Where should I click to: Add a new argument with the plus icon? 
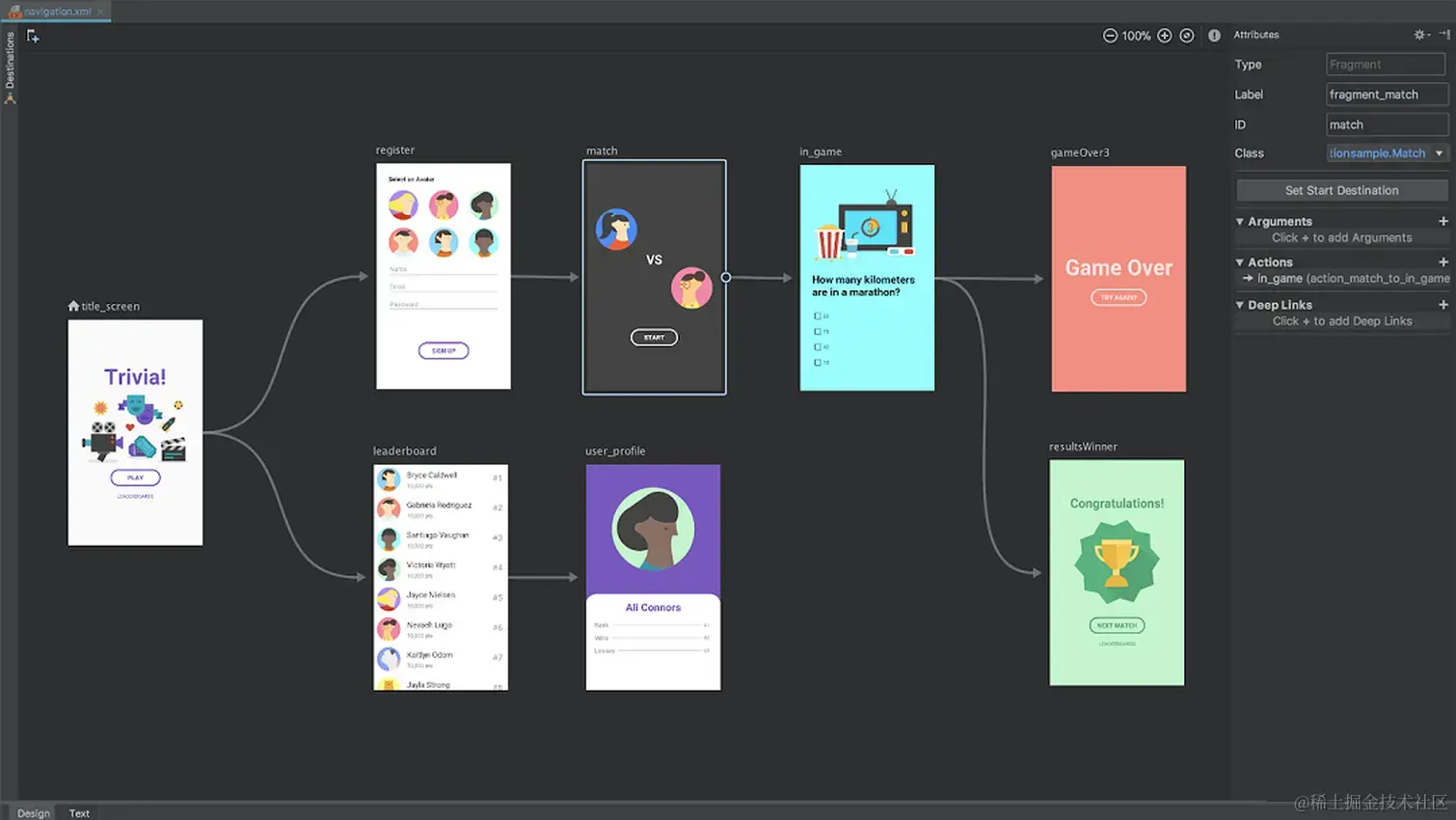1443,221
